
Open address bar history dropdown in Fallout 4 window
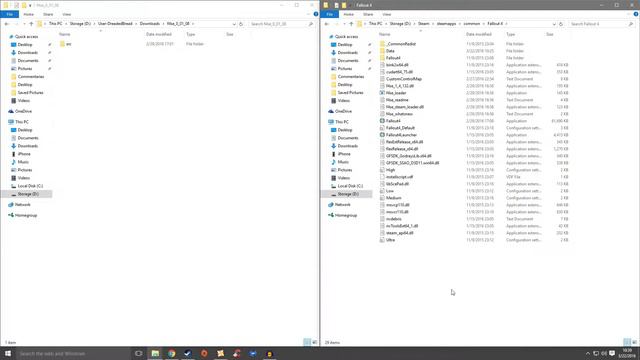(554, 24)
